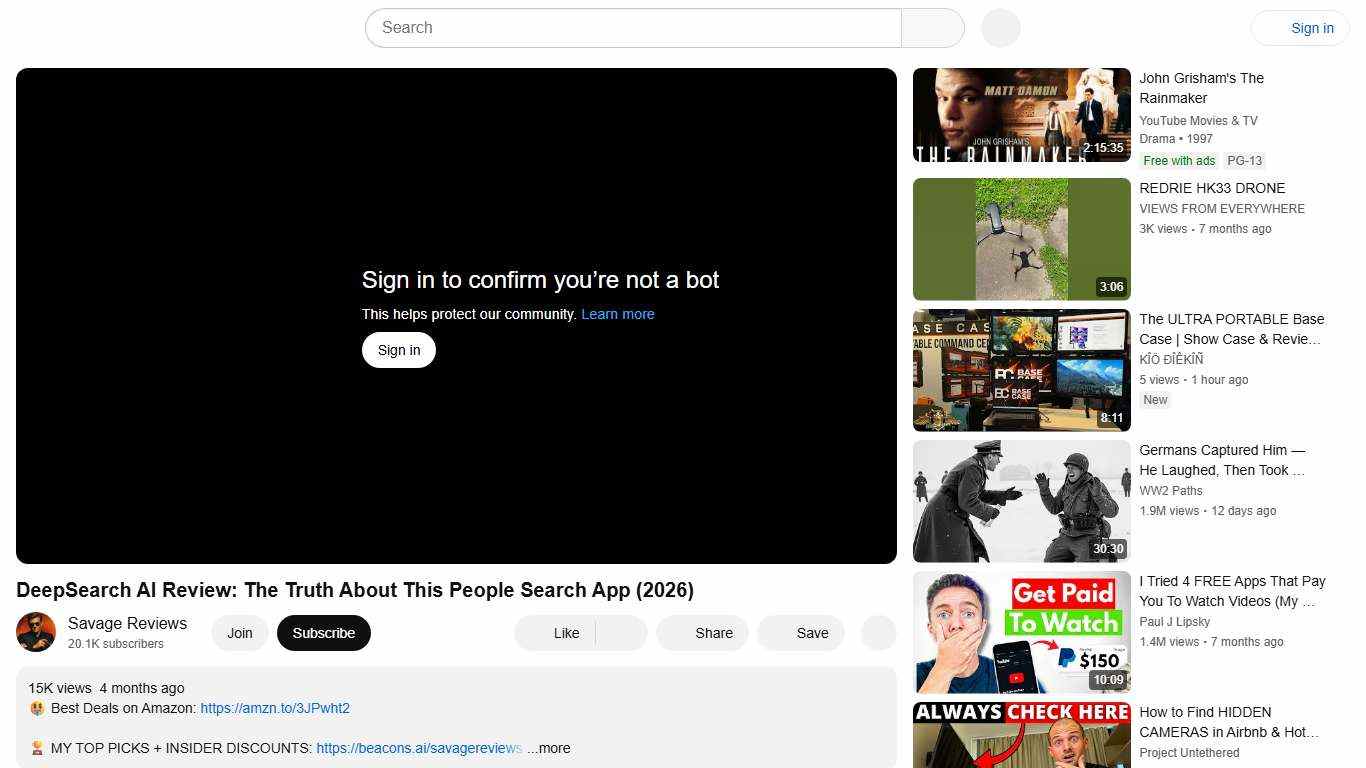This screenshot has height=768, width=1366.
Task: Open the WW2 Paths video thumbnail
Action: [x=1020, y=500]
